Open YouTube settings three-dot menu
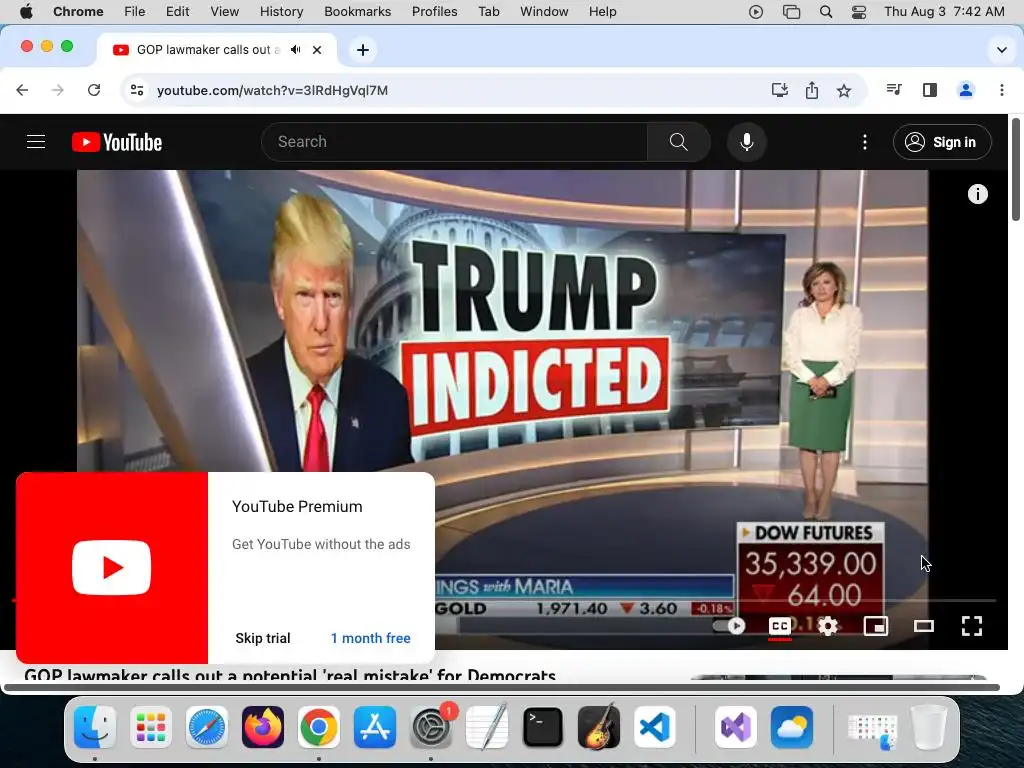The image size is (1024, 768). (865, 142)
